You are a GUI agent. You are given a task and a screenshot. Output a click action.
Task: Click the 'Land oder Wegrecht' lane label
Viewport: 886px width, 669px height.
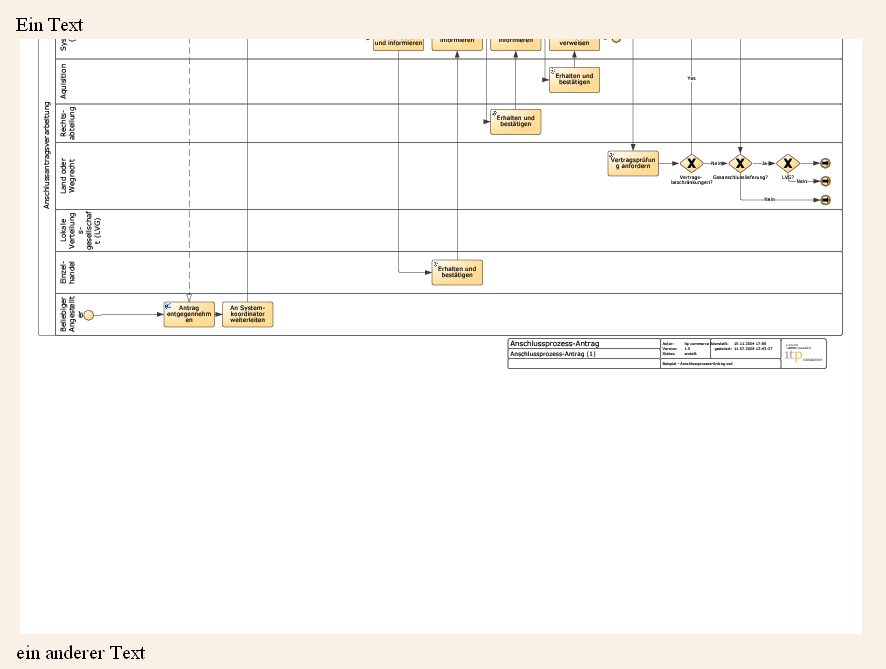coord(67,176)
